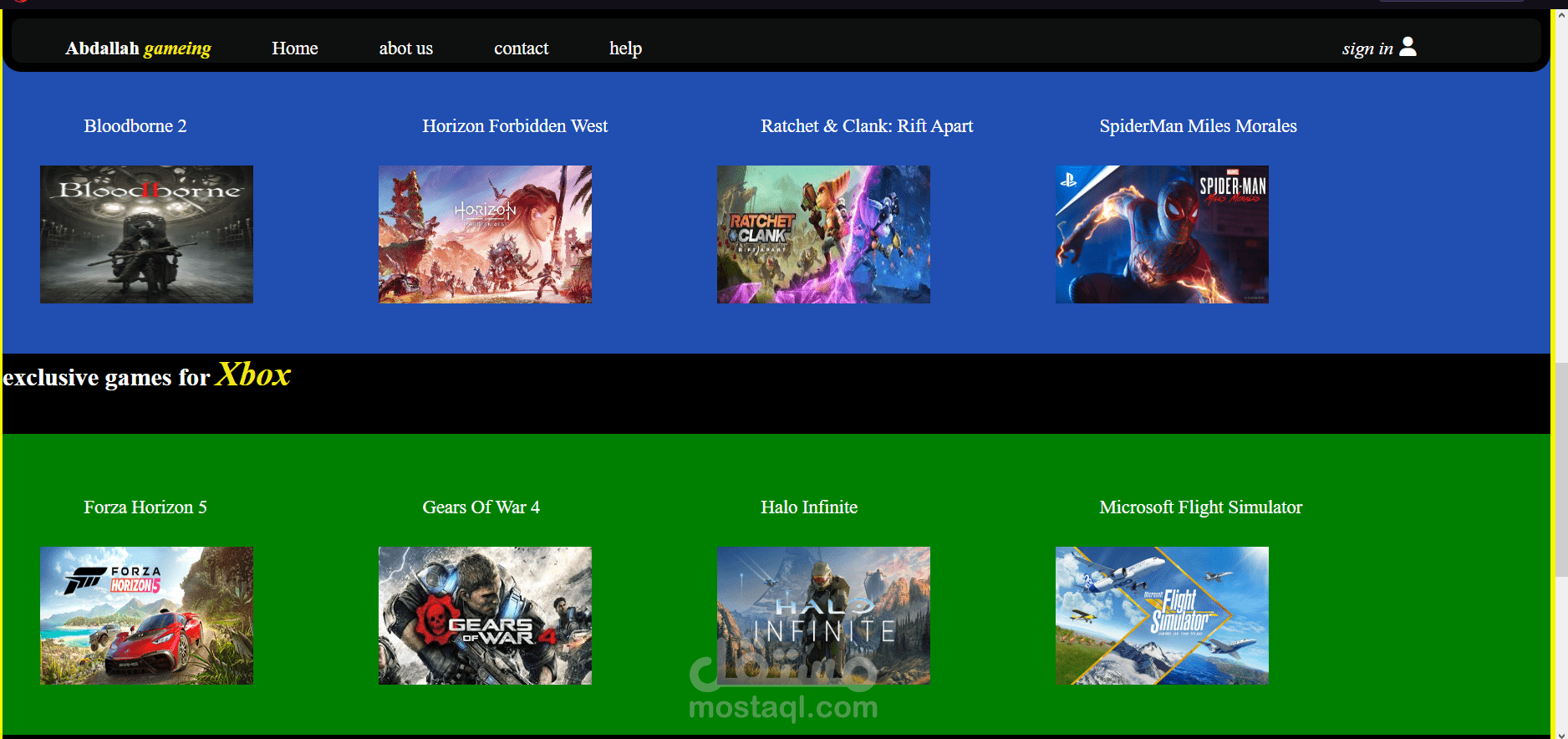Click the vertical scrollbar down arrow
The image size is (1568, 739).
click(1560, 733)
